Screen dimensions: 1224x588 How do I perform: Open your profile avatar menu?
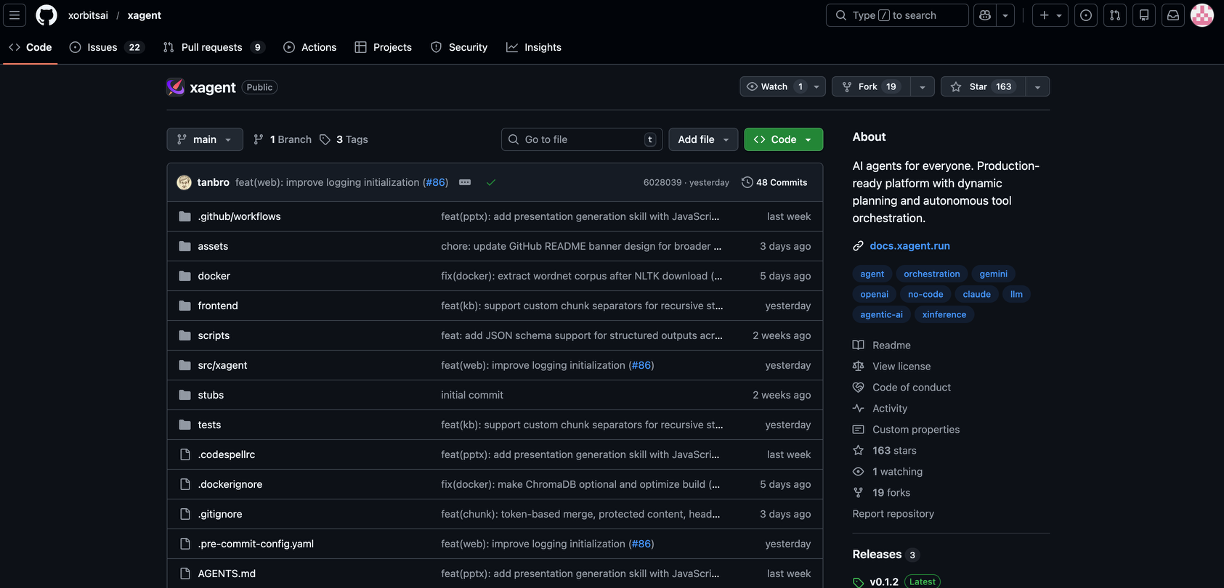1201,15
